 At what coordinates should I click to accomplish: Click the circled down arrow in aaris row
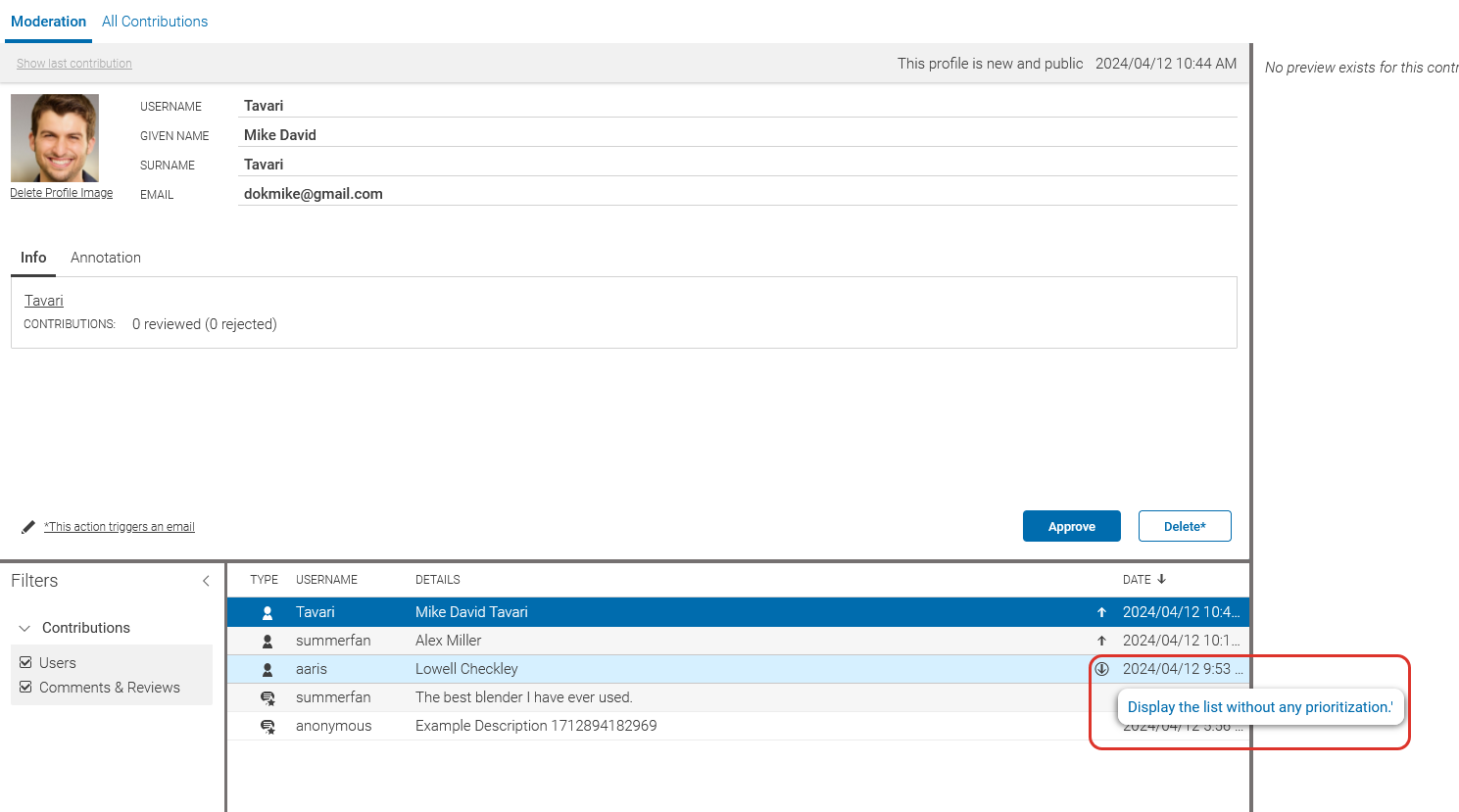1101,669
